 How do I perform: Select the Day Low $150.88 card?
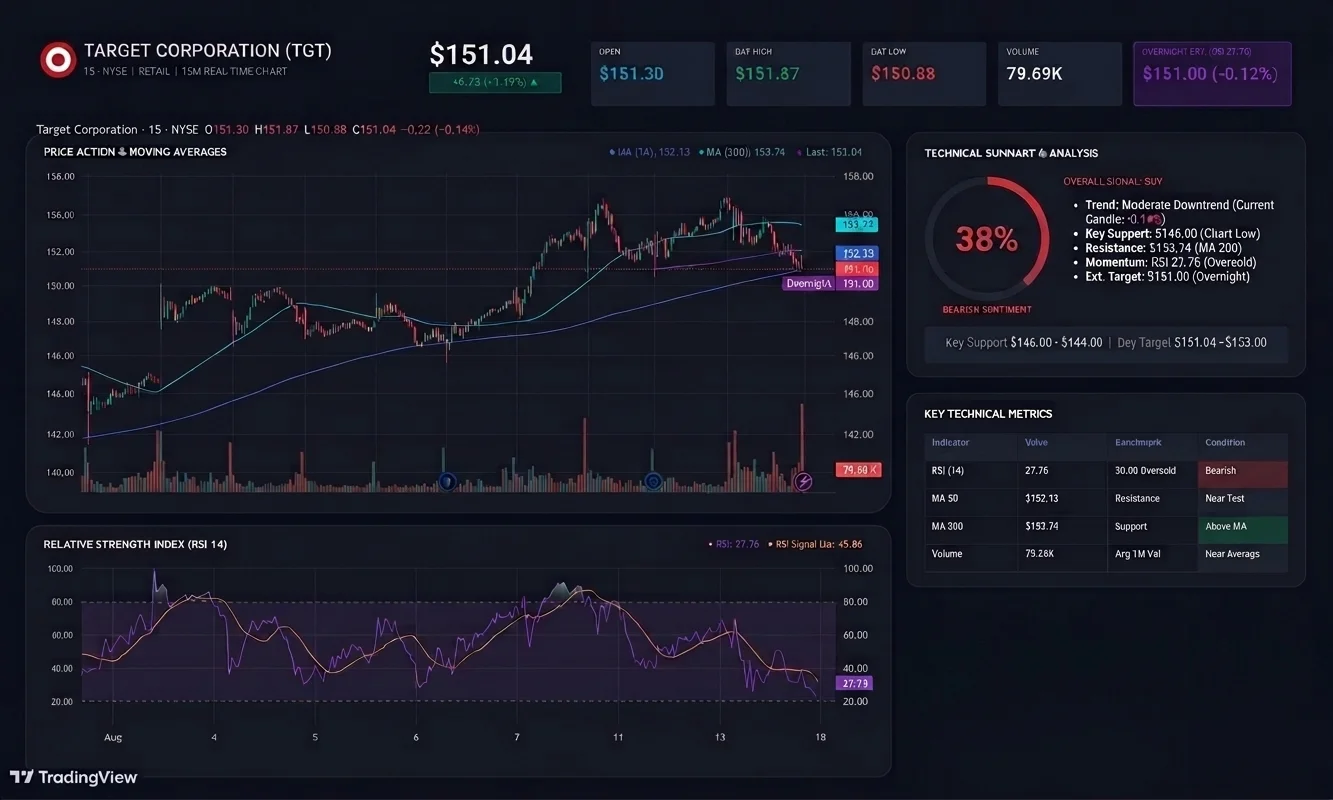pyautogui.click(x=924, y=73)
